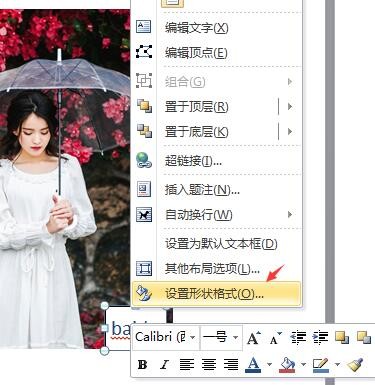Image resolution: width=375 pixels, height=385 pixels.
Task: Activate the format painter brush
Action: tap(355, 365)
